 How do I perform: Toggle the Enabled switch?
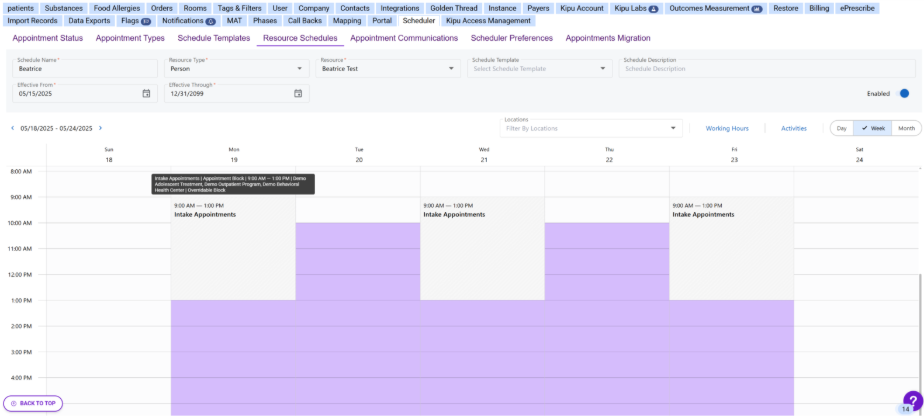point(903,93)
